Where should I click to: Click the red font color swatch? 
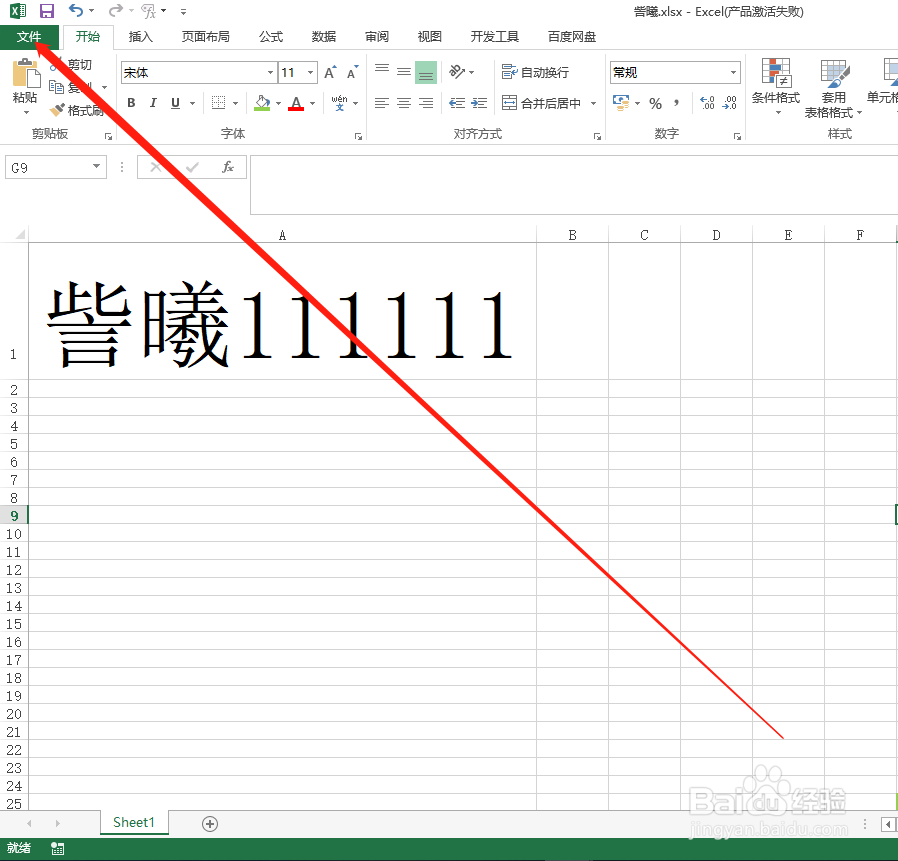click(296, 110)
